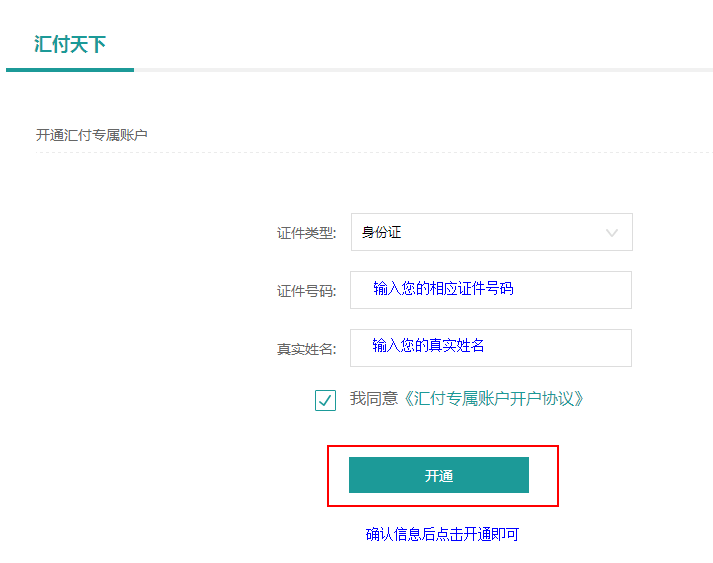Click the 证件号码 label

tap(306, 291)
